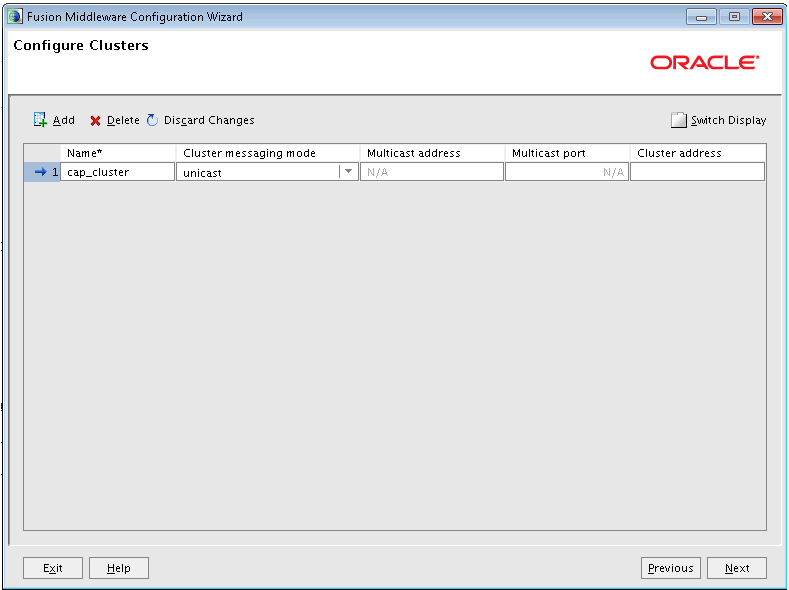Image resolution: width=789 pixels, height=590 pixels.
Task: Click Multicast port column header
Action: [x=567, y=153]
